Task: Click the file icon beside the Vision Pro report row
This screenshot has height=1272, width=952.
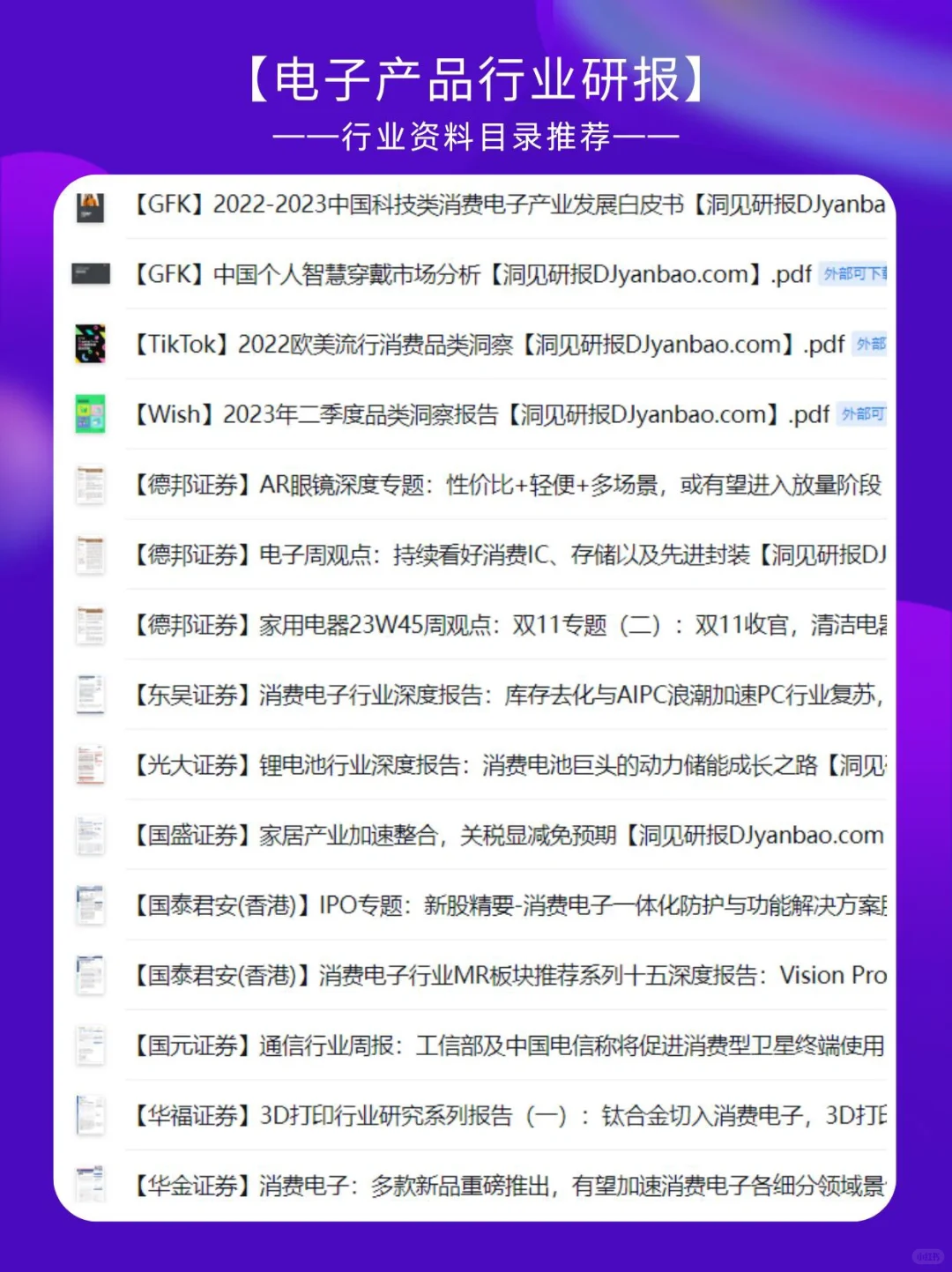Action: pos(90,976)
